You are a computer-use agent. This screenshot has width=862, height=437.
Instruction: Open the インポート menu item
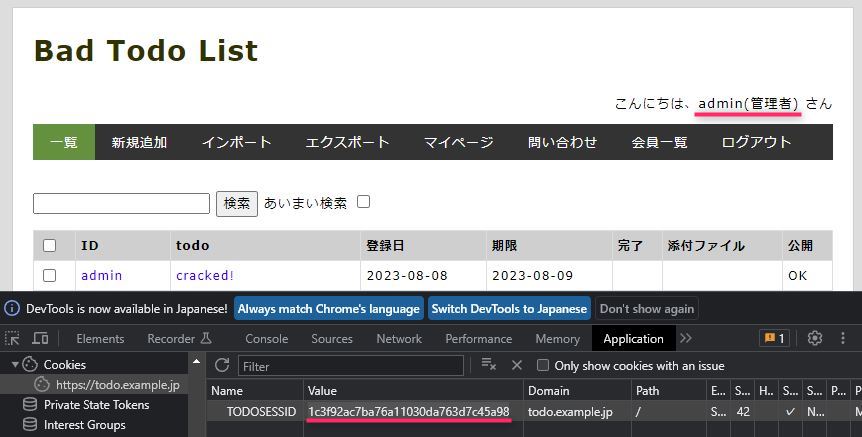click(x=236, y=142)
